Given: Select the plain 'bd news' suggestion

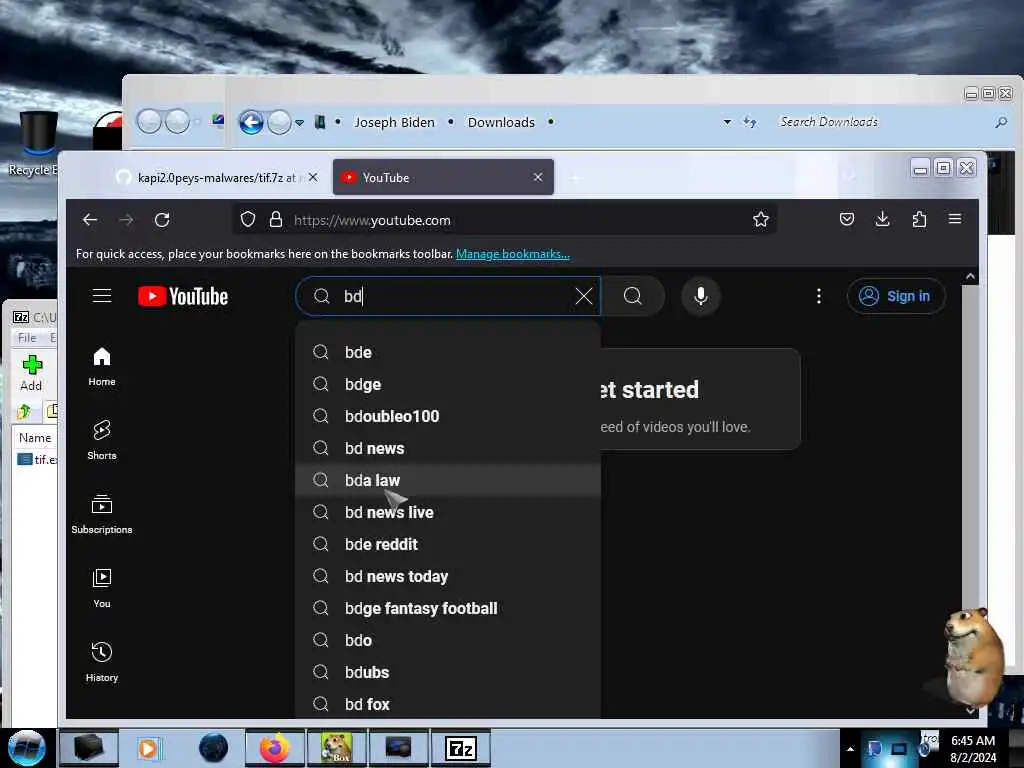Looking at the screenshot, I should pyautogui.click(x=448, y=448).
